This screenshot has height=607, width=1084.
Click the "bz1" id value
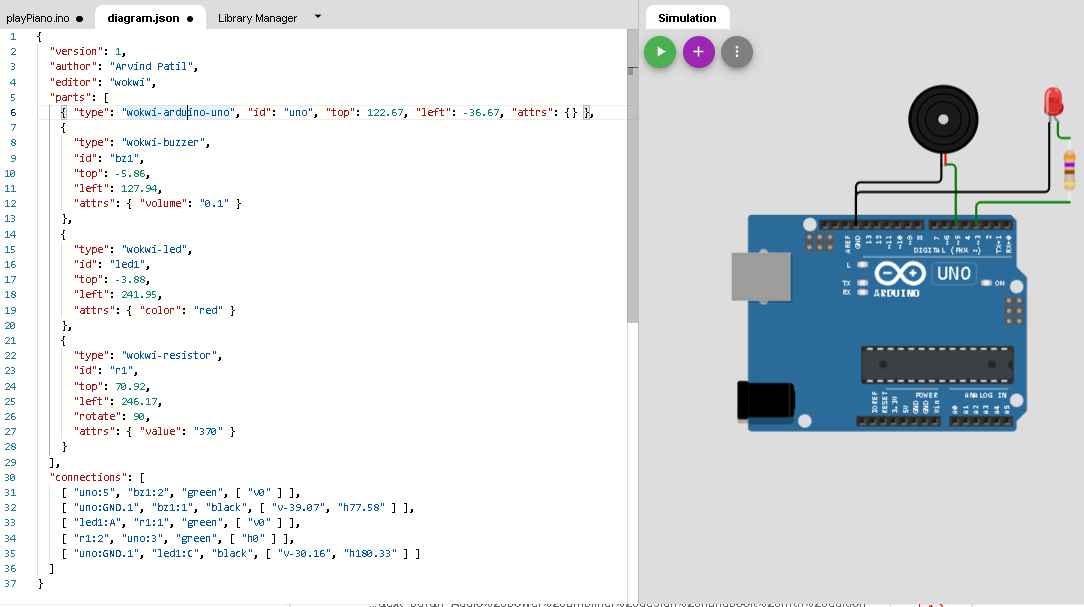pyautogui.click(x=124, y=158)
